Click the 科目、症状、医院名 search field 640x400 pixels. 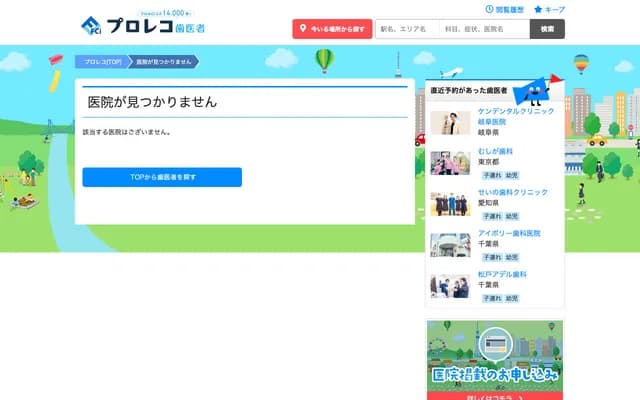click(x=484, y=29)
